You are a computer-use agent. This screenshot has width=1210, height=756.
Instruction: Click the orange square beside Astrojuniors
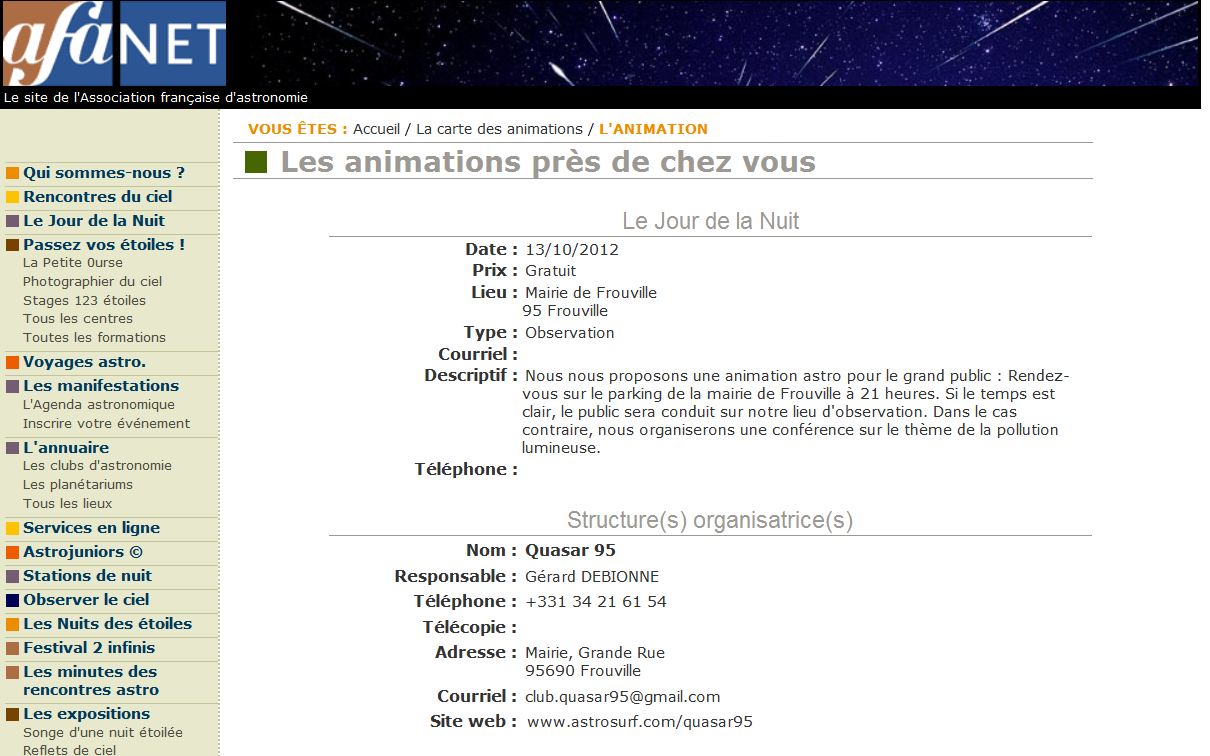[x=13, y=552]
